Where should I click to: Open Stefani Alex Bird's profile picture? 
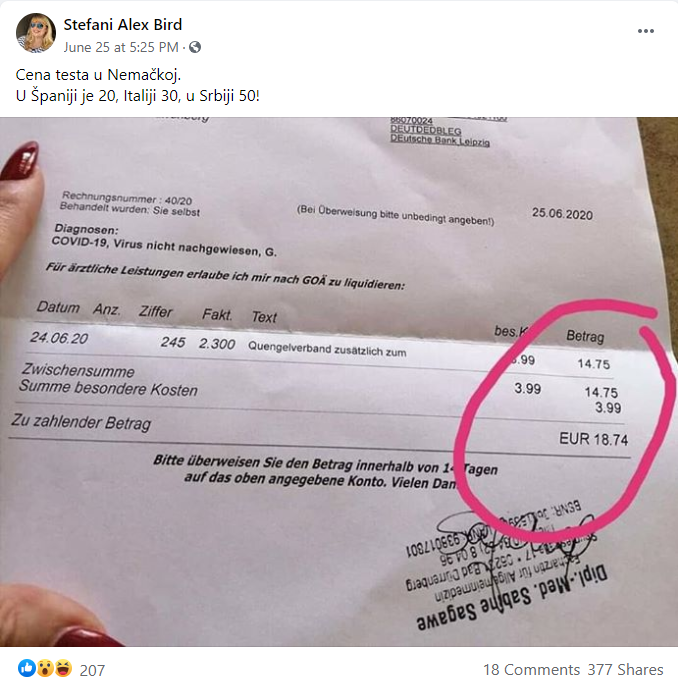click(x=36, y=33)
